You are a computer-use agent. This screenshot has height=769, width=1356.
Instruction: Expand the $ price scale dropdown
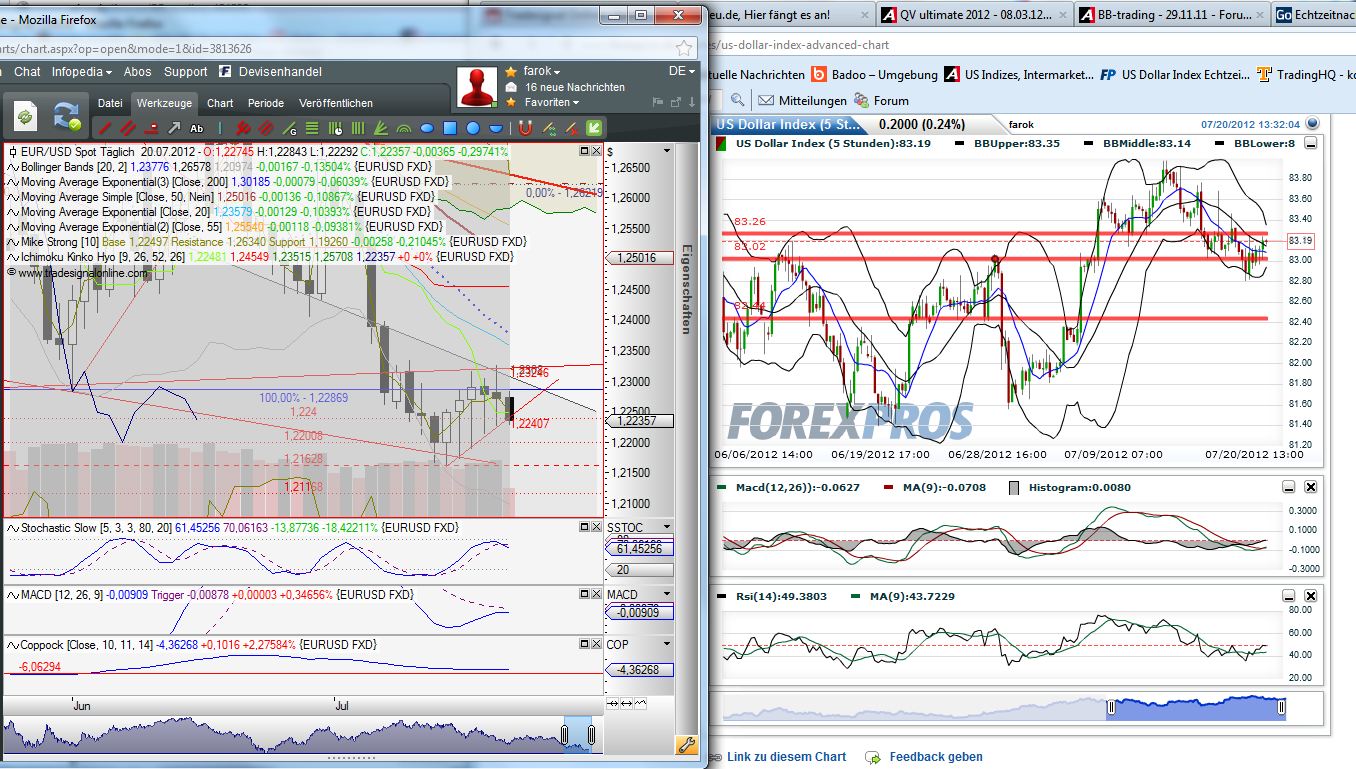[667, 151]
